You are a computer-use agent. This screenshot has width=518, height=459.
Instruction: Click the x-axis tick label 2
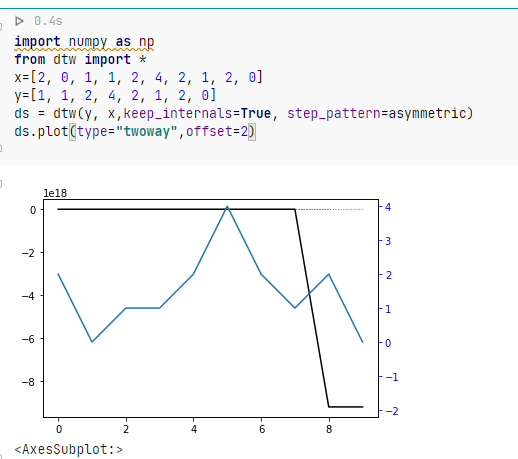[126, 429]
